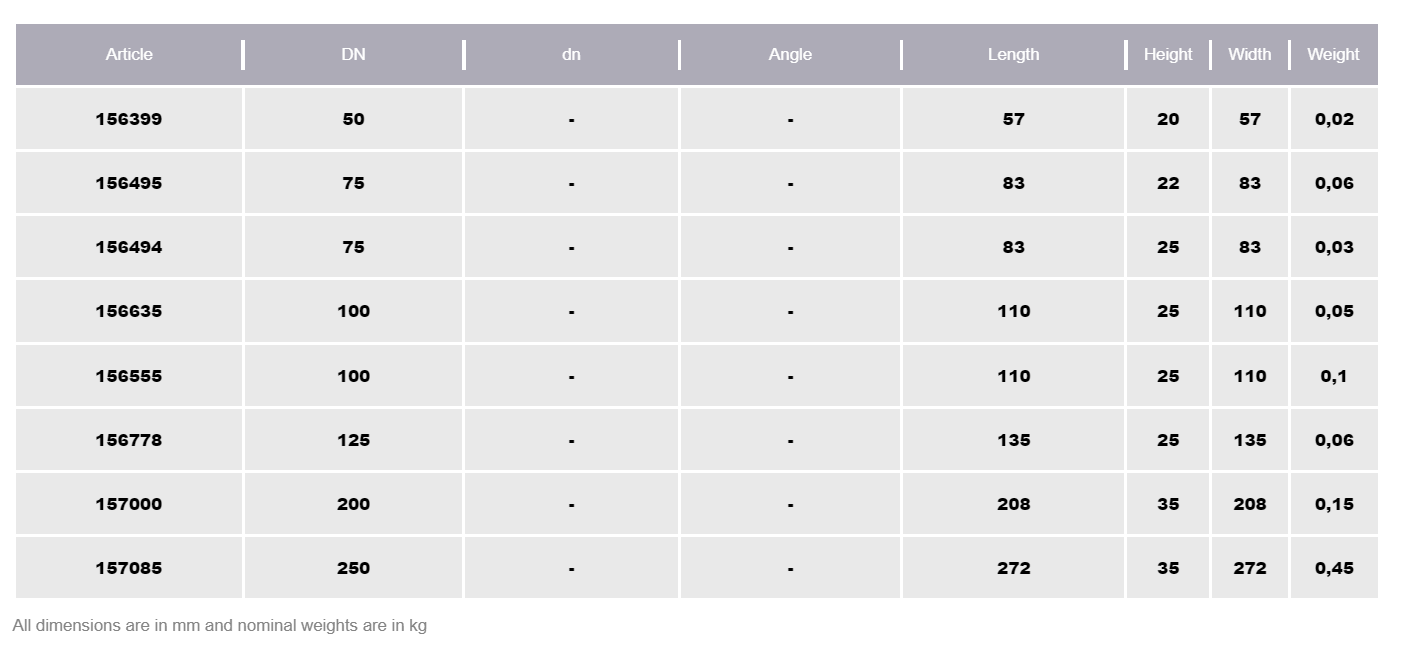Click the Angle column header
1406x647 pixels.
point(790,55)
